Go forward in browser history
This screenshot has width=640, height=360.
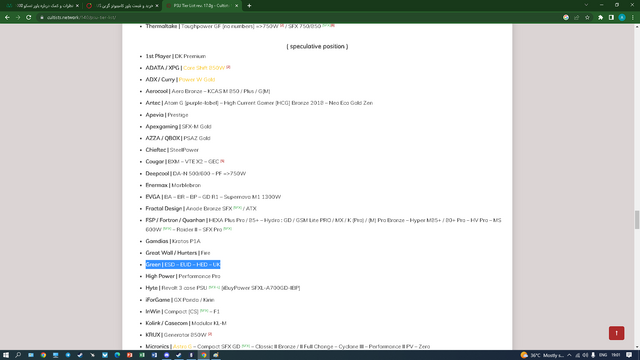click(x=18, y=17)
